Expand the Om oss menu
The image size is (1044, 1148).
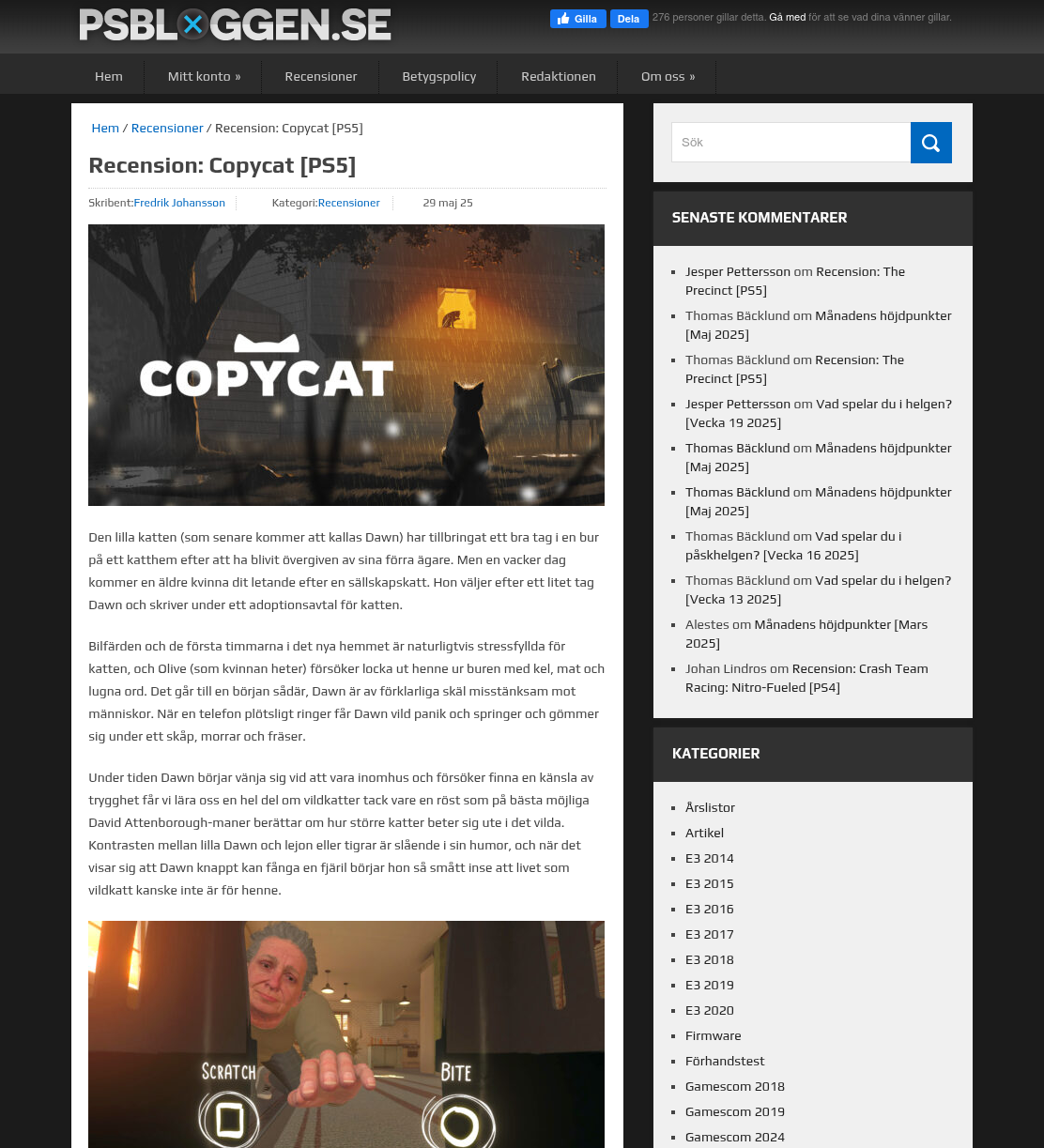668,77
